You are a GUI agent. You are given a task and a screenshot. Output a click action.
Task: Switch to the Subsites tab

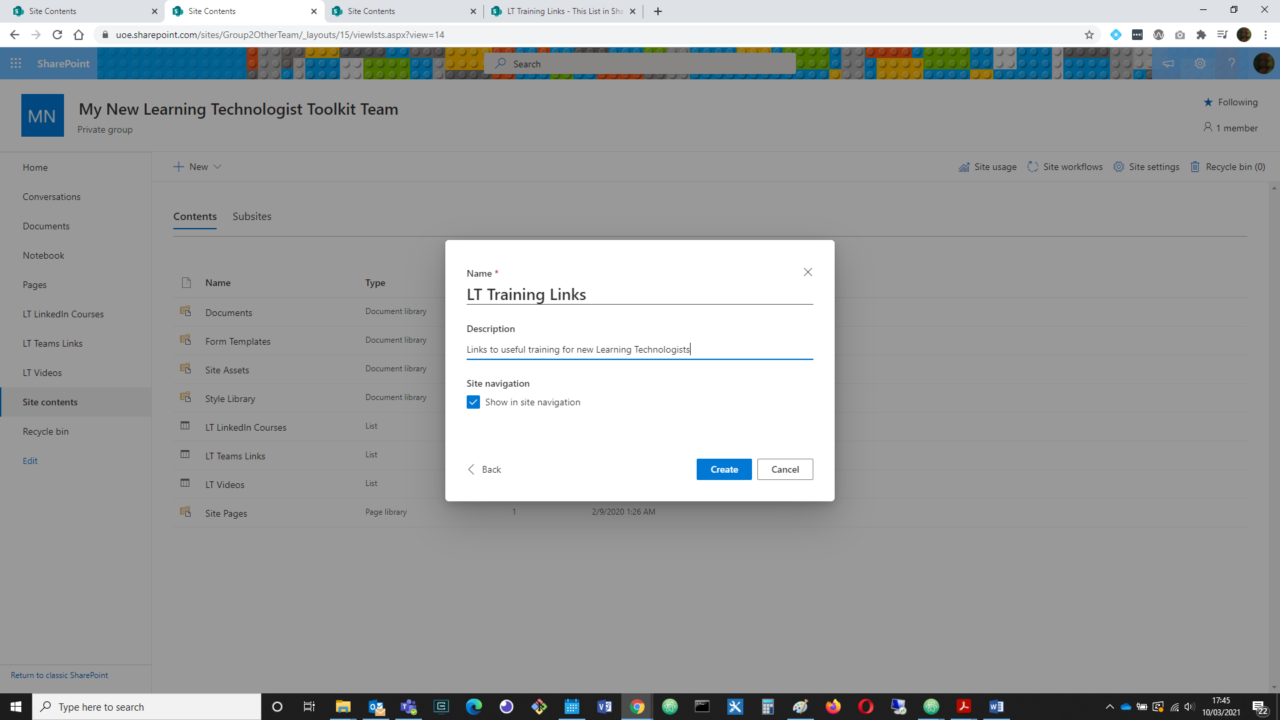pos(251,216)
